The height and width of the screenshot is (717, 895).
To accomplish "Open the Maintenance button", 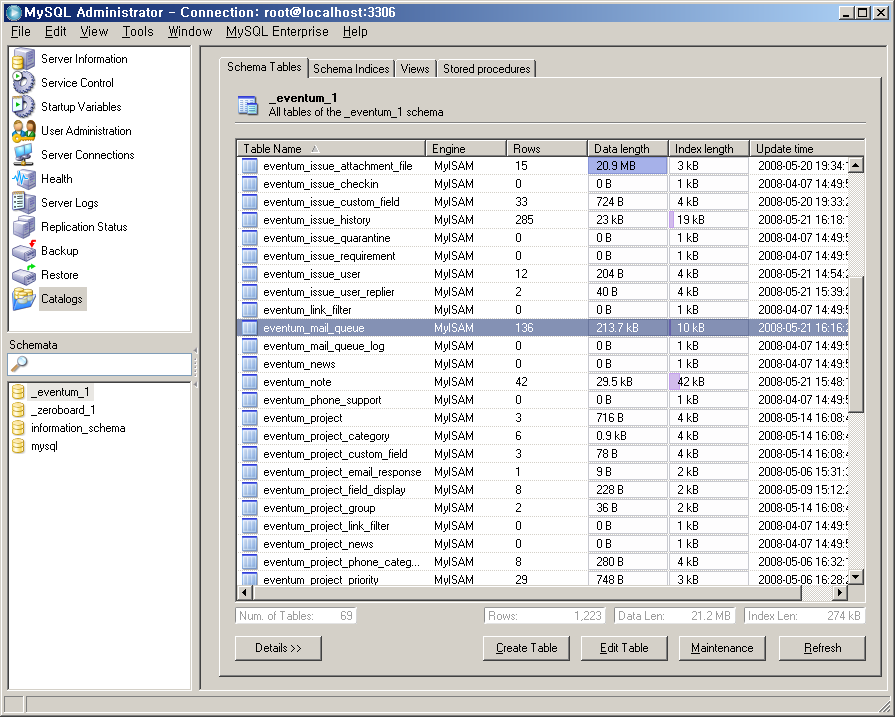I will [722, 648].
